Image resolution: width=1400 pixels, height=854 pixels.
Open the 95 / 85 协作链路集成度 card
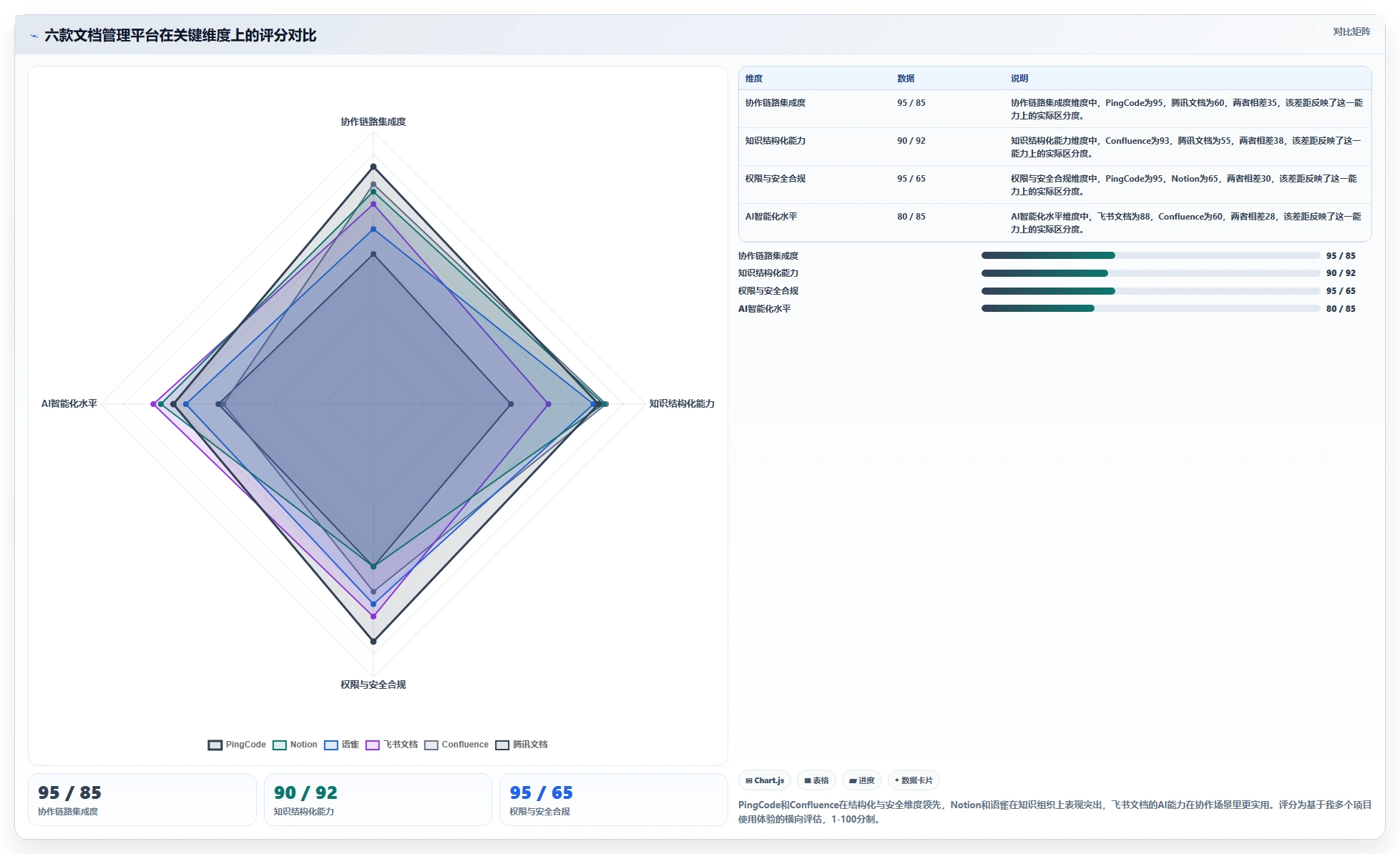pos(142,800)
